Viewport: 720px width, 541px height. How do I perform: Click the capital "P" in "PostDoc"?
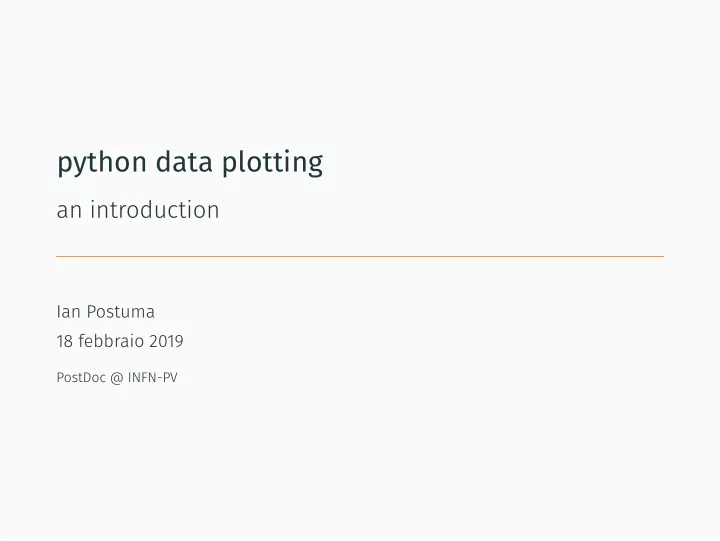(x=60, y=378)
